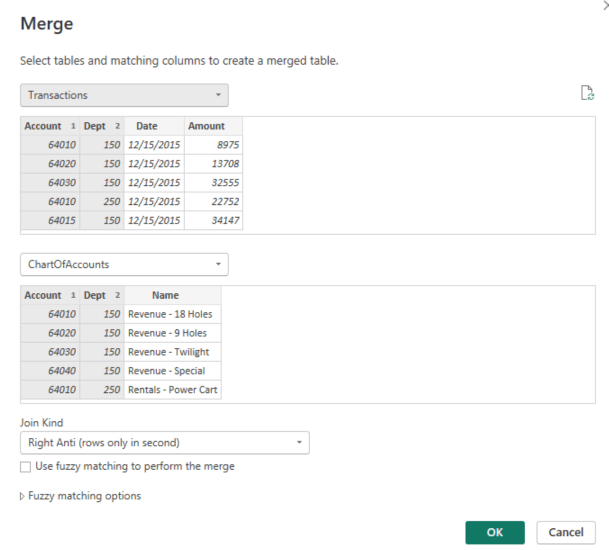Click the Revenue - Twilight name cell

[x=168, y=352]
